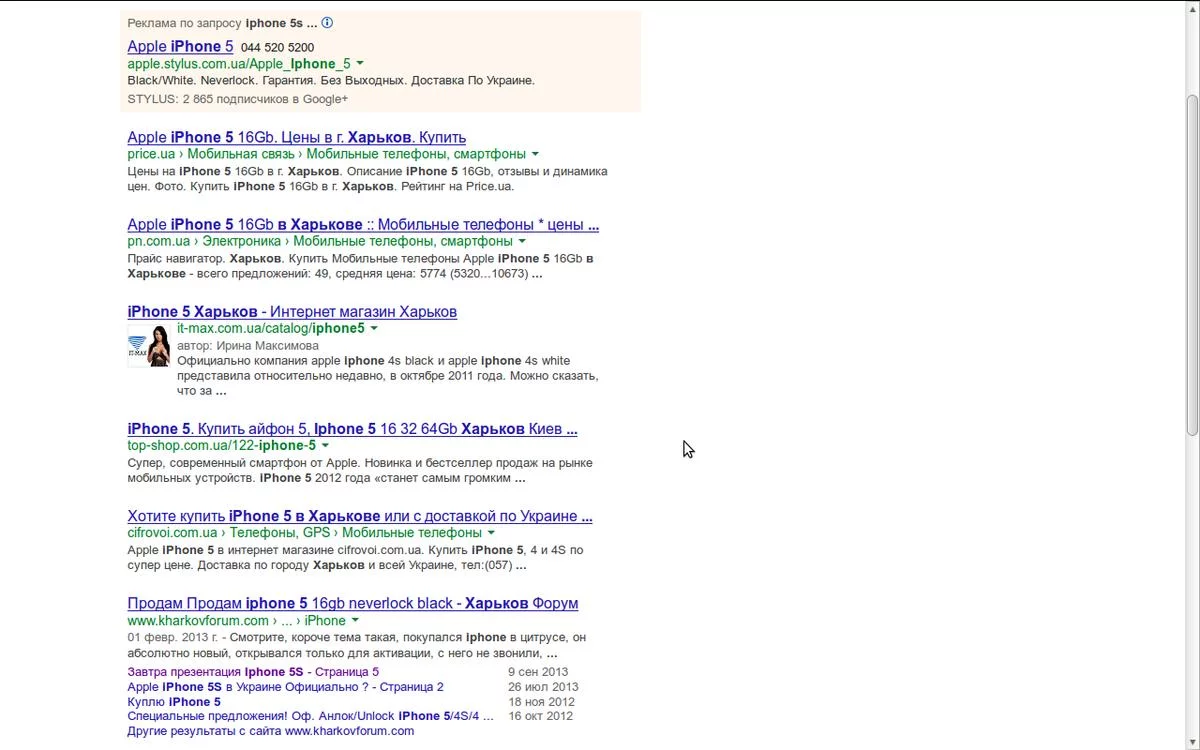Click the date '16 окт 2012'
This screenshot has height=750, width=1200.
pyautogui.click(x=541, y=716)
